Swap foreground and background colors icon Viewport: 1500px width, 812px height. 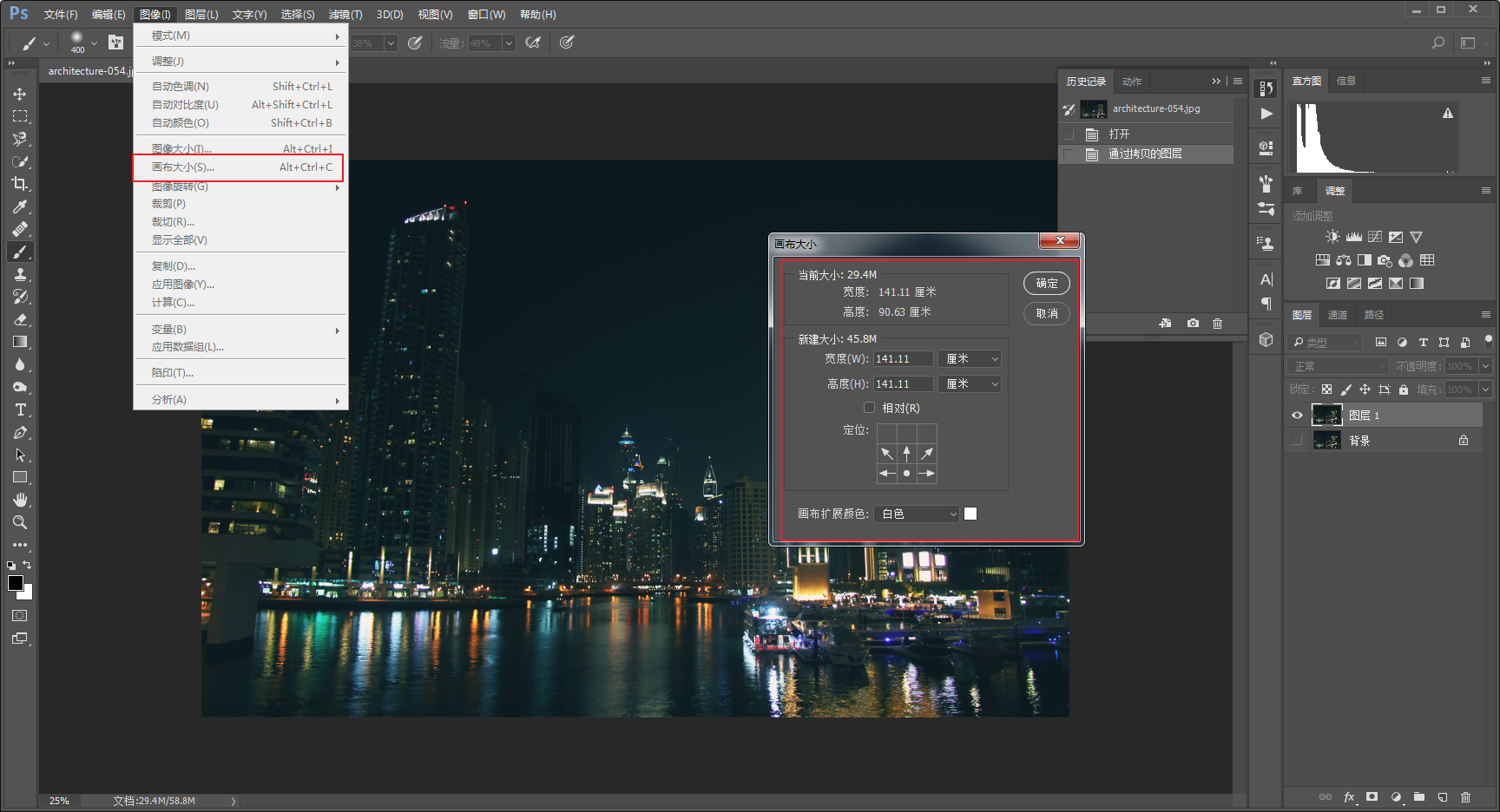pyautogui.click(x=27, y=565)
